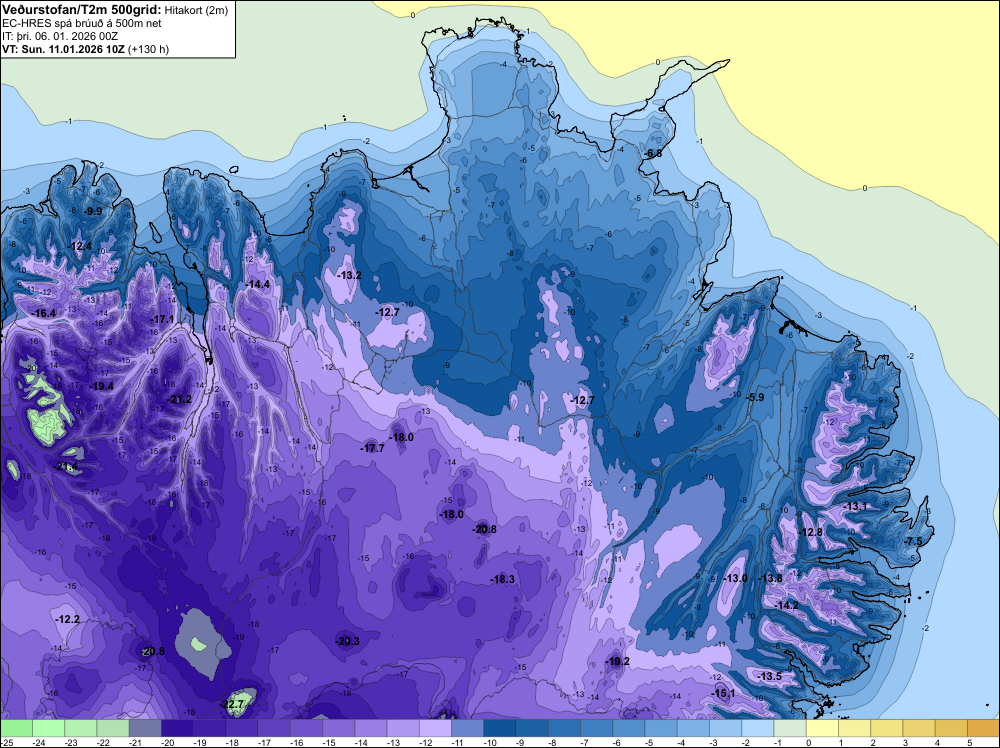Click the -12.2 temperature value
The width and height of the screenshot is (1000, 748).
coord(68,619)
